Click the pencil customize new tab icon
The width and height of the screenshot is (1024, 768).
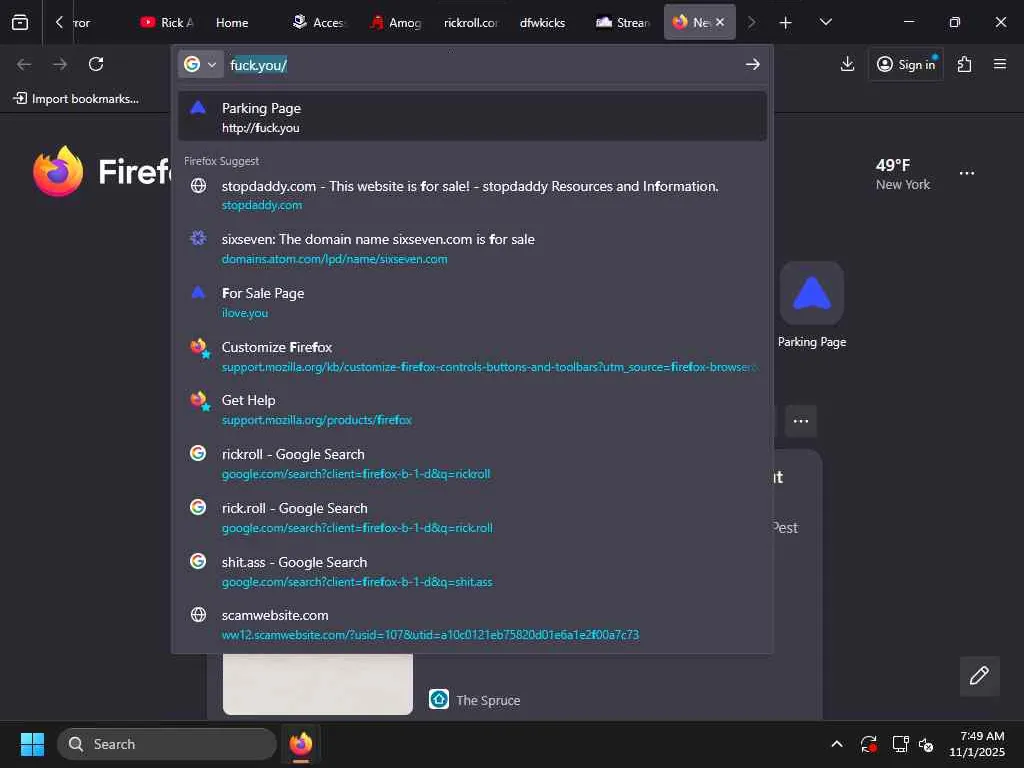pos(979,675)
